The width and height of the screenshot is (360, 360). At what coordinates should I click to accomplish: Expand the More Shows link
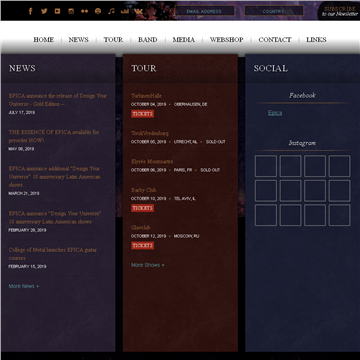coord(148,265)
